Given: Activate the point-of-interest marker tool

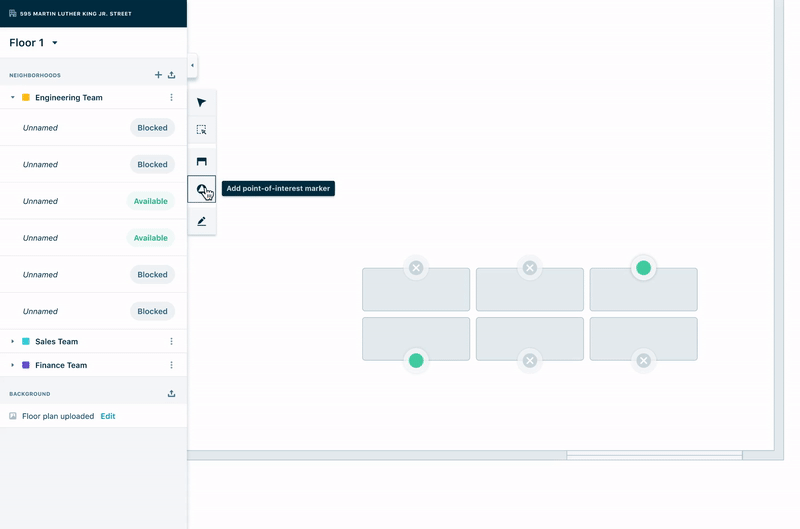Looking at the screenshot, I should 202,189.
